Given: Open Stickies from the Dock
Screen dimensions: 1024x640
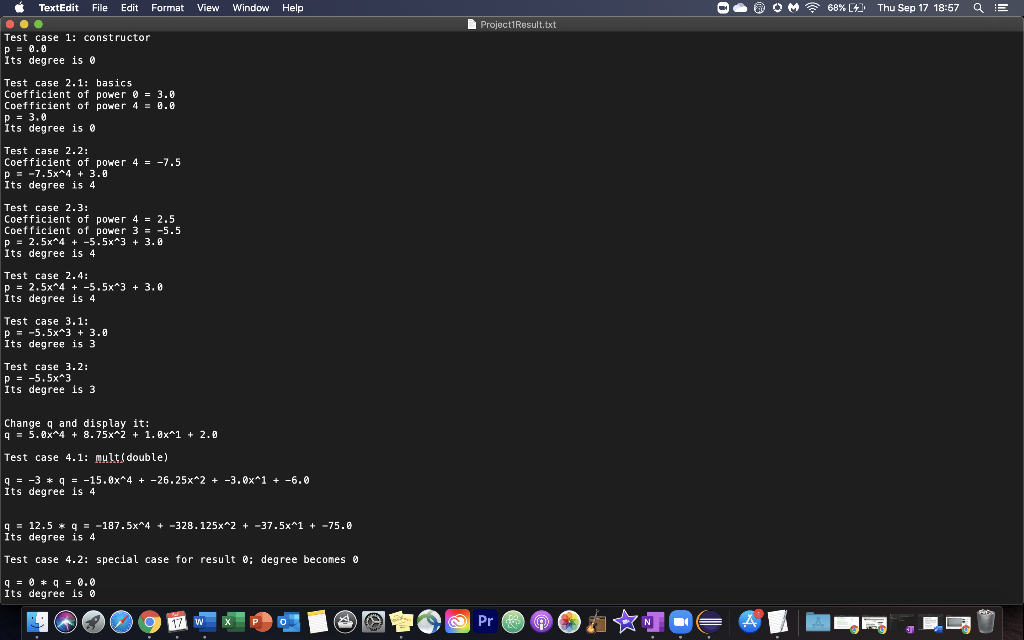Looking at the screenshot, I should pos(401,622).
